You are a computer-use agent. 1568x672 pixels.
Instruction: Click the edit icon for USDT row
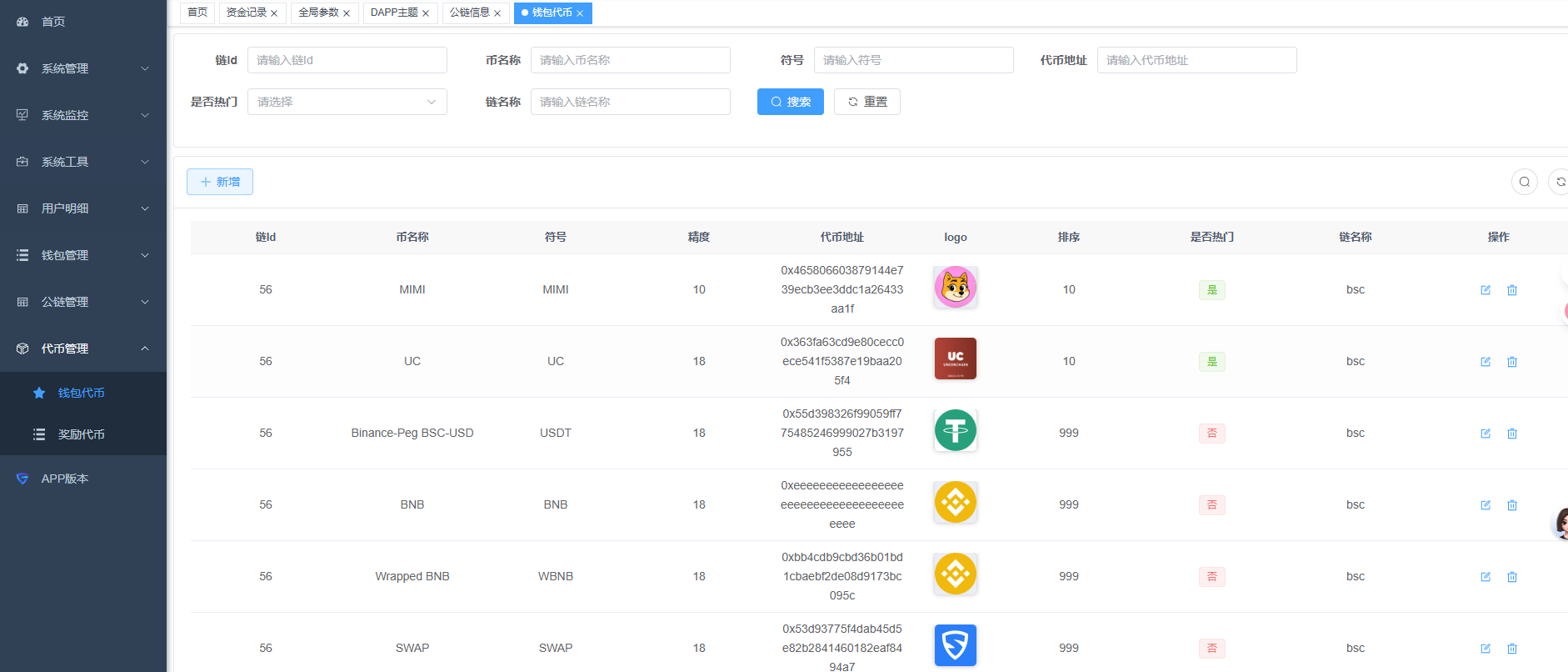[x=1485, y=434]
